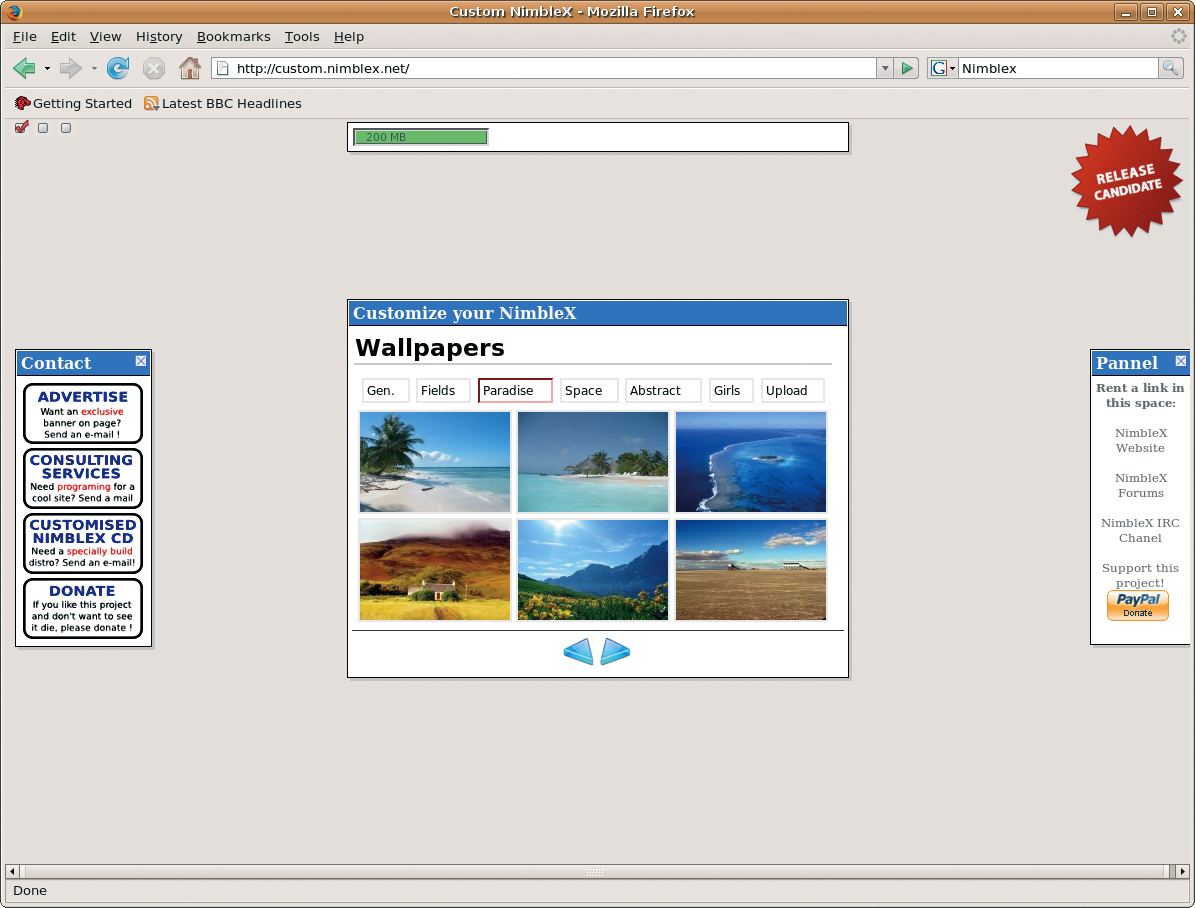1195x908 pixels.
Task: Click the search magnifier icon
Action: 1170,68
